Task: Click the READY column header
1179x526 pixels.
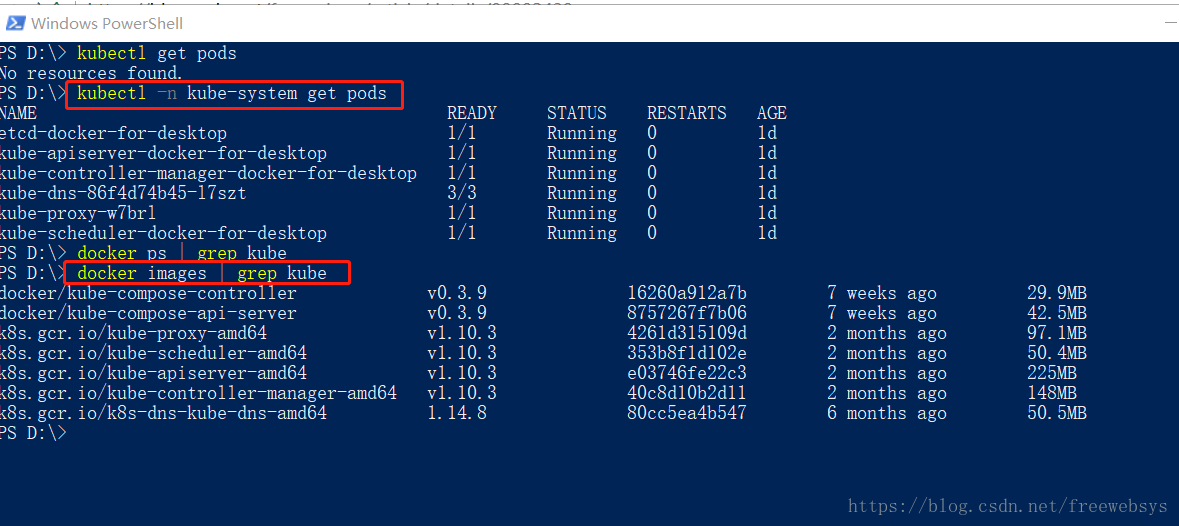Action: click(x=471, y=113)
